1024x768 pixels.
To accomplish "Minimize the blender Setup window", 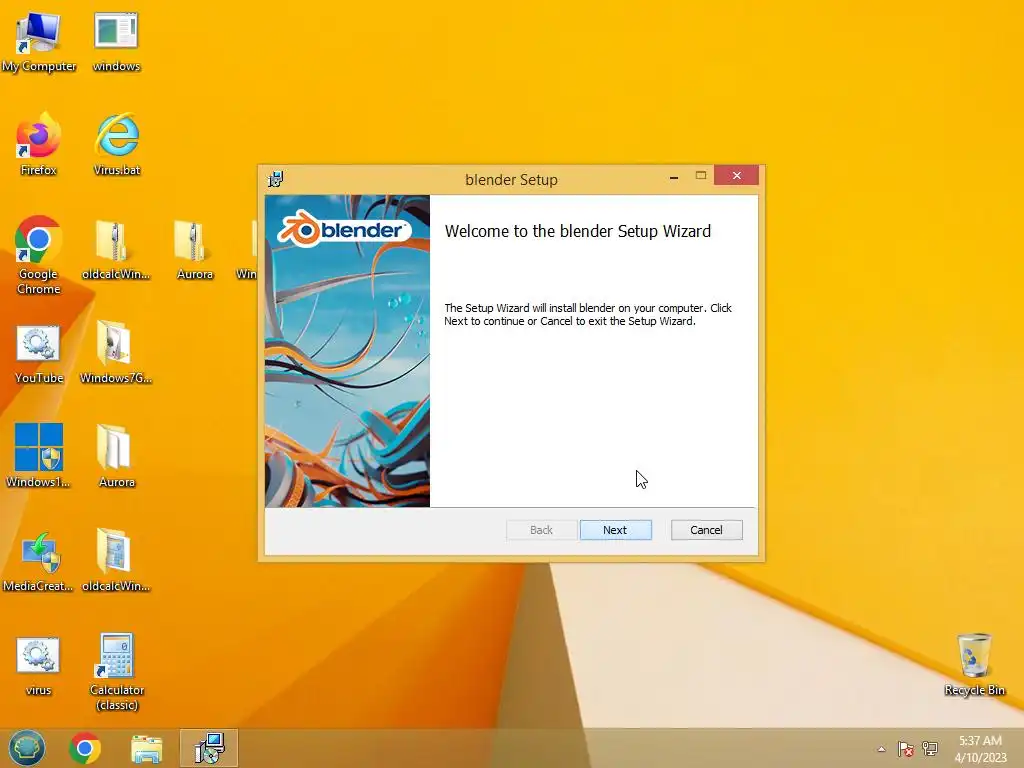I will coord(674,177).
